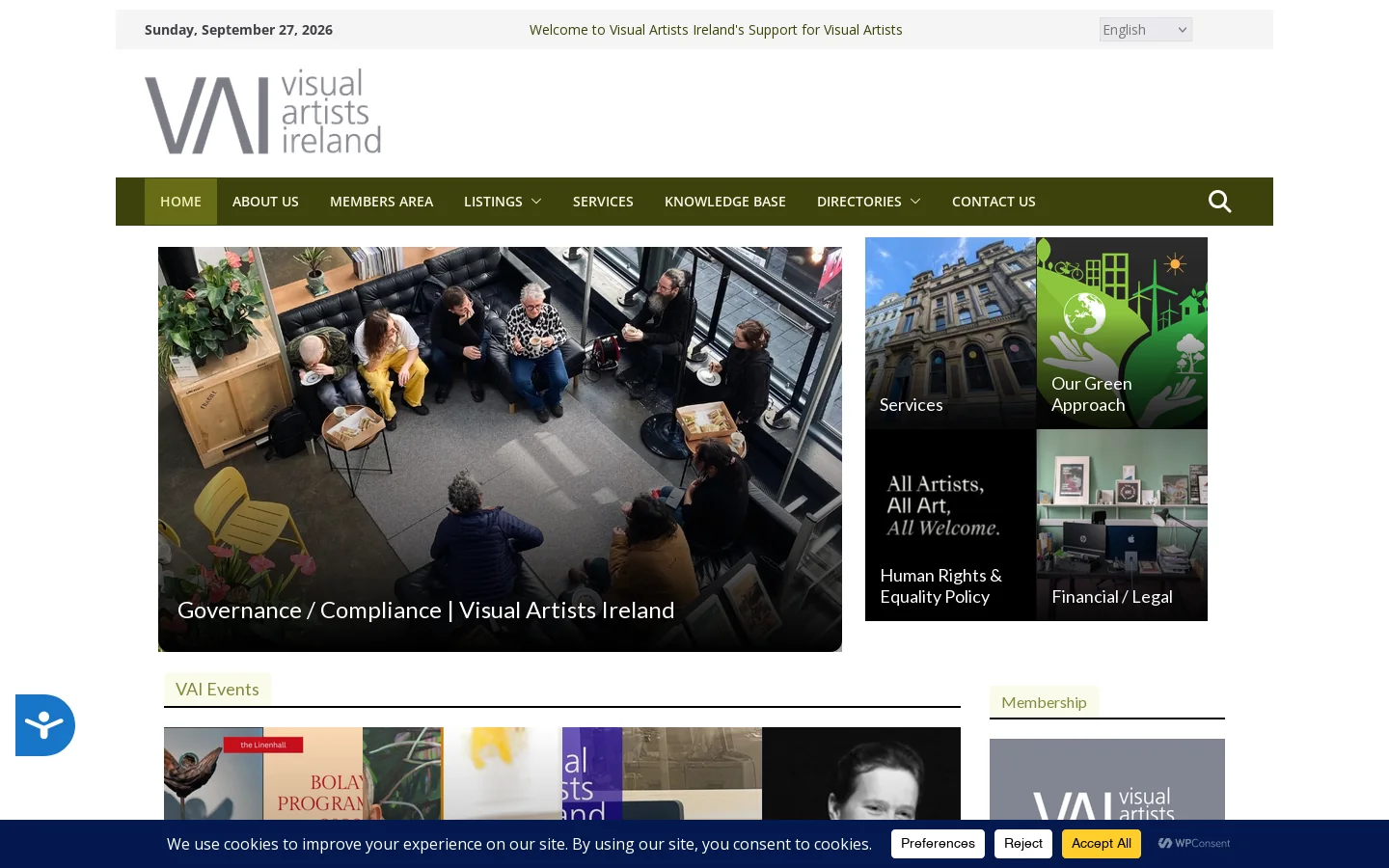Image resolution: width=1389 pixels, height=868 pixels.
Task: Click the VAI Visual Artists Ireland logo
Action: tap(262, 111)
